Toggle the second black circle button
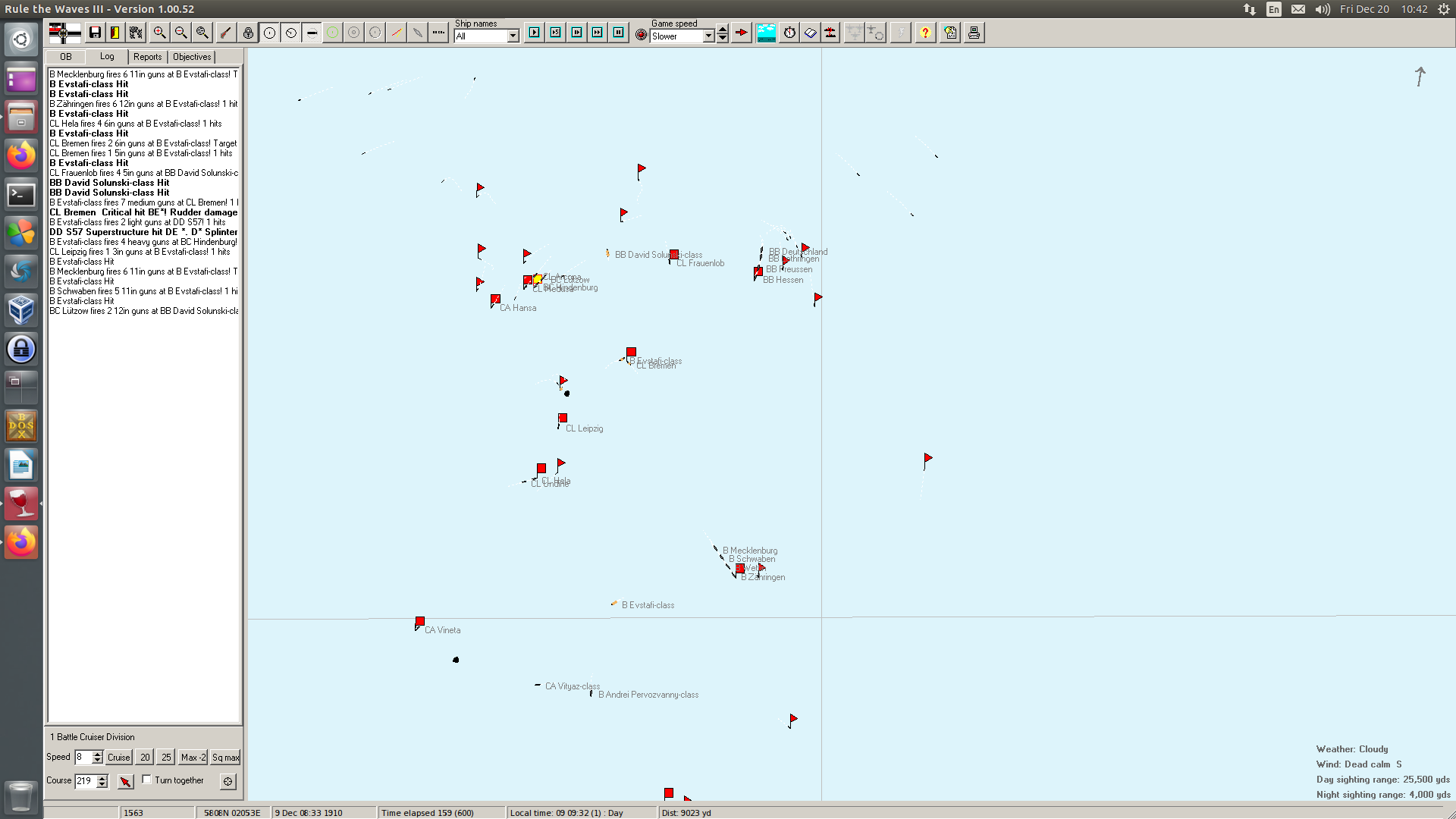Viewport: 1456px width, 819px height. point(290,33)
